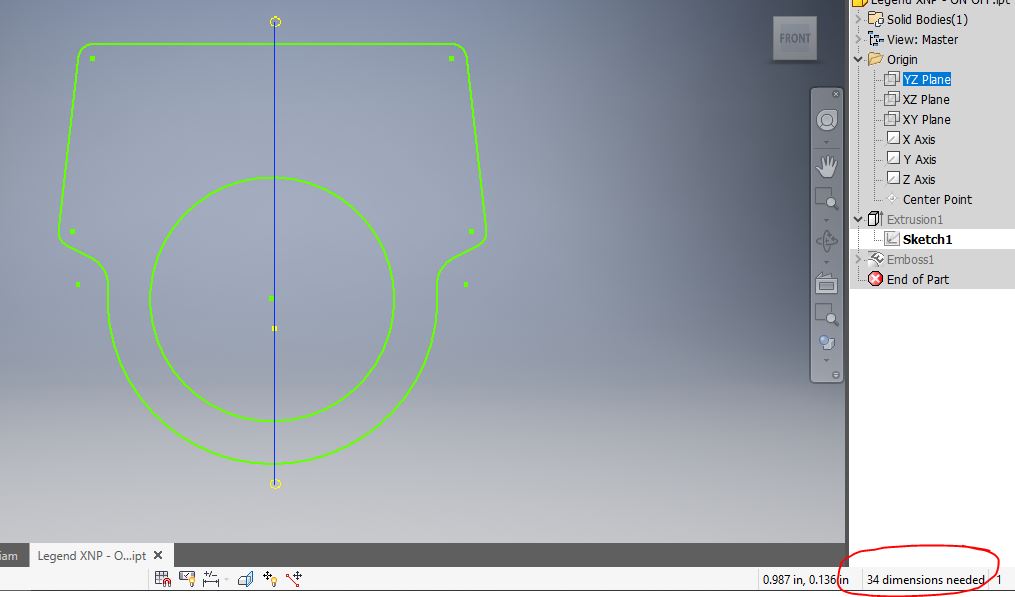Select the Pan tool
The height and width of the screenshot is (597, 1015).
pyautogui.click(x=828, y=166)
